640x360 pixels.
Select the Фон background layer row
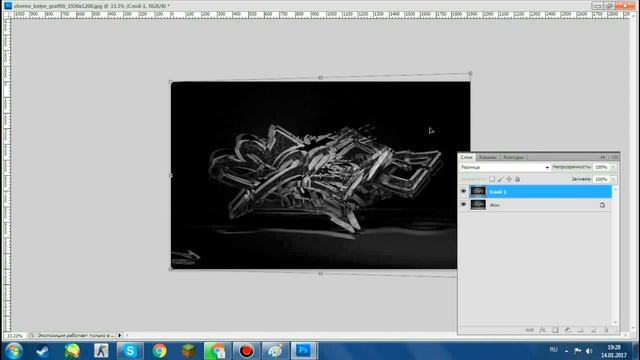[535, 205]
